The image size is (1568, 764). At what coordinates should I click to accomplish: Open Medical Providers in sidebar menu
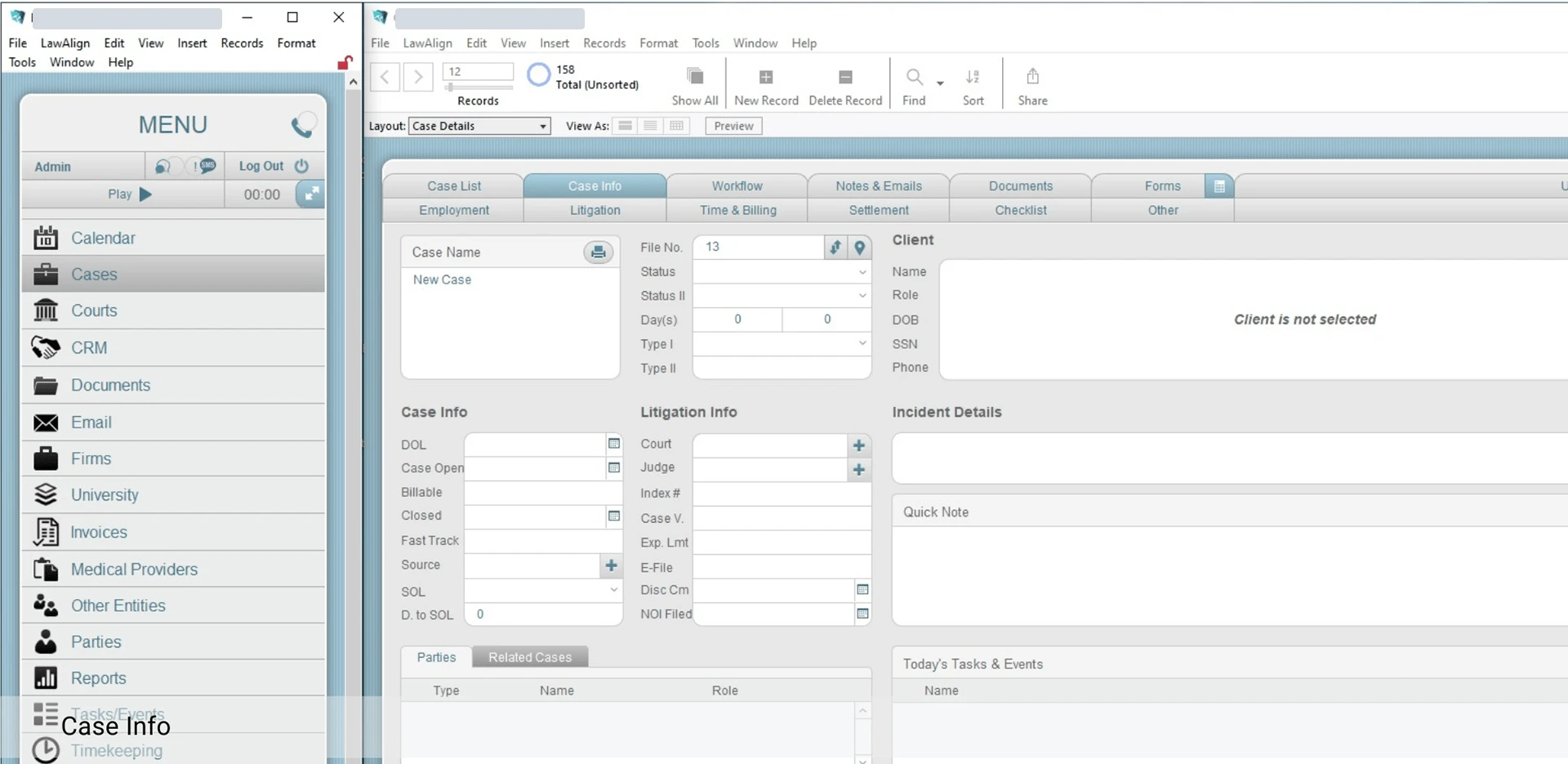173,569
